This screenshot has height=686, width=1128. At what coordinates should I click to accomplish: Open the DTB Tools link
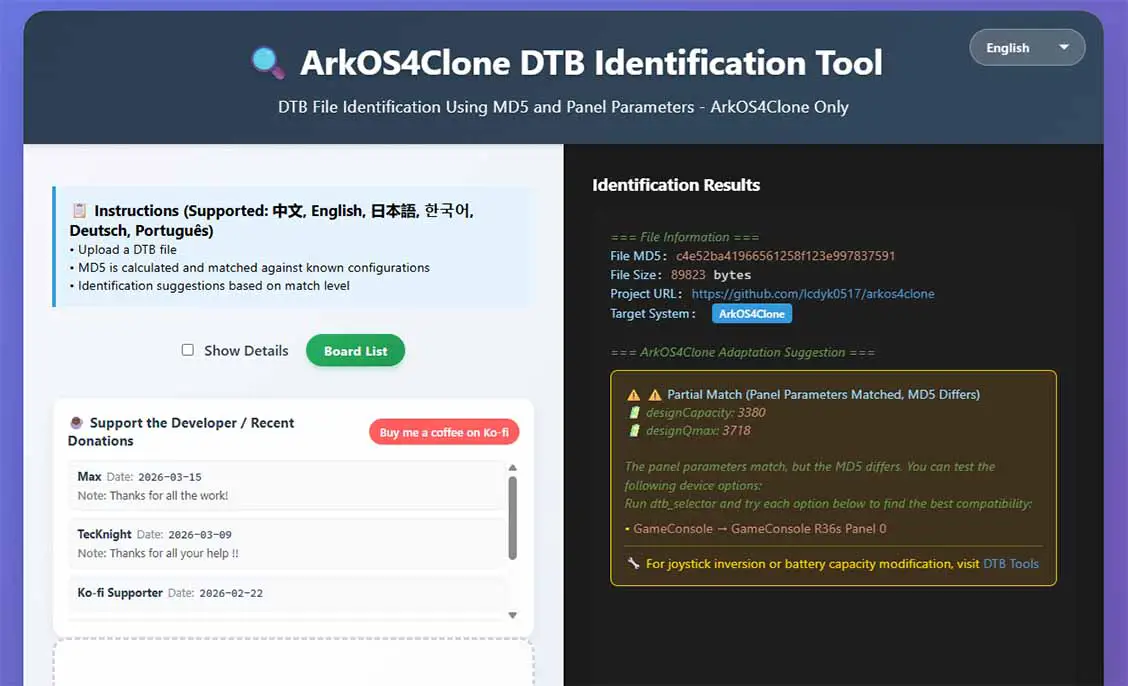coord(1010,563)
